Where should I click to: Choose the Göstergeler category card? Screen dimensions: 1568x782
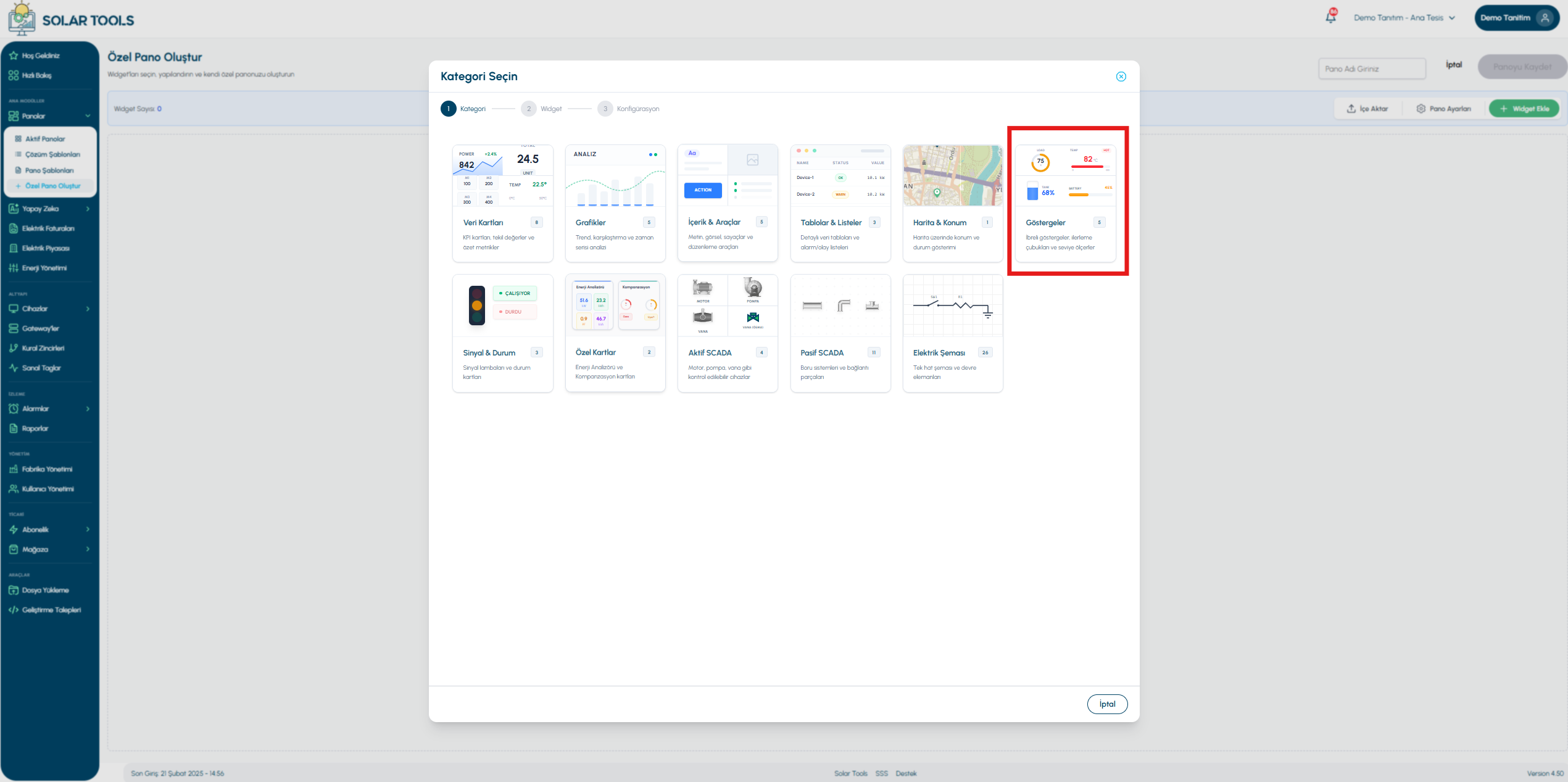pyautogui.click(x=1065, y=204)
